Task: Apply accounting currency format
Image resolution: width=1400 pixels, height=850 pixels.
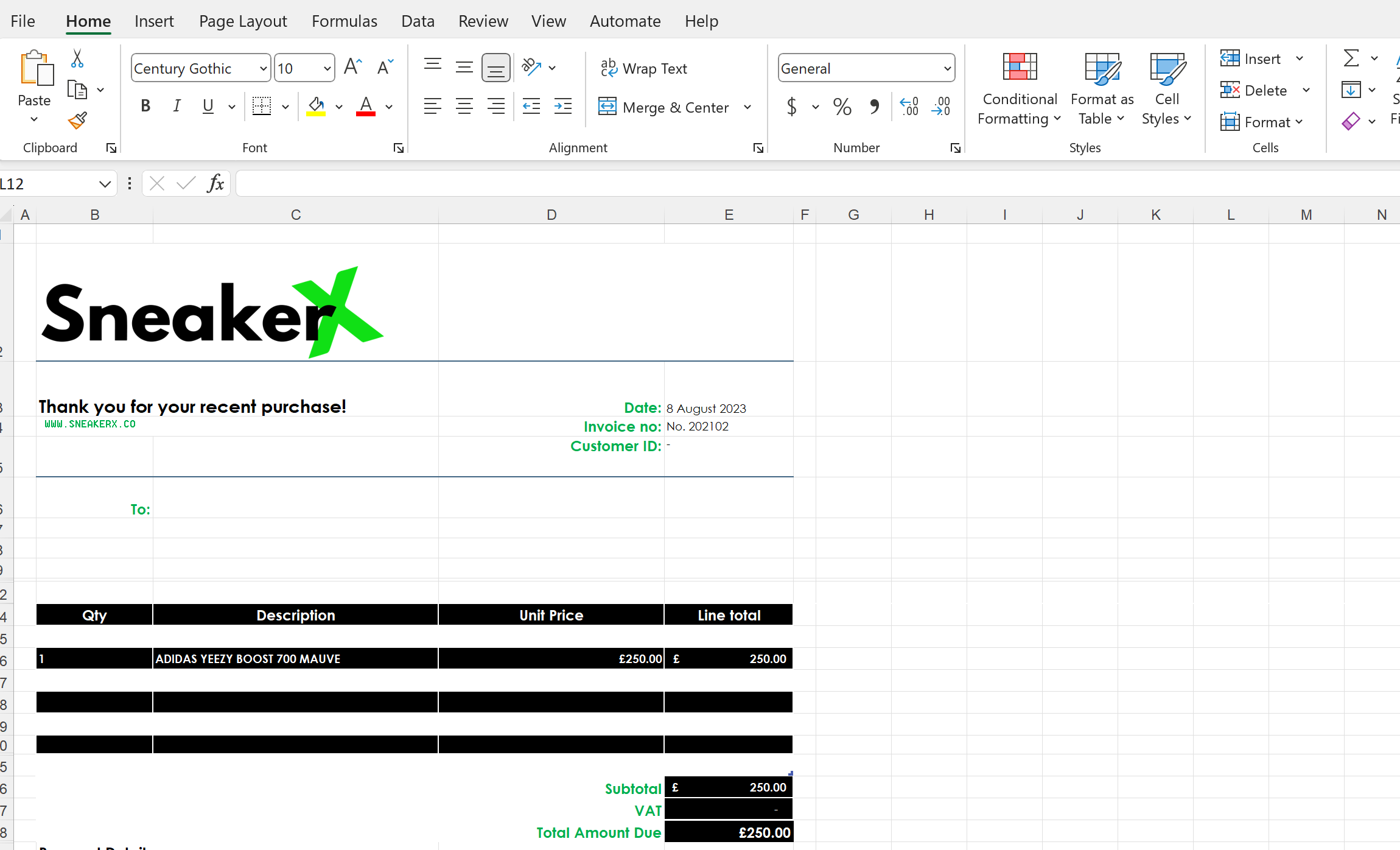Action: (791, 107)
